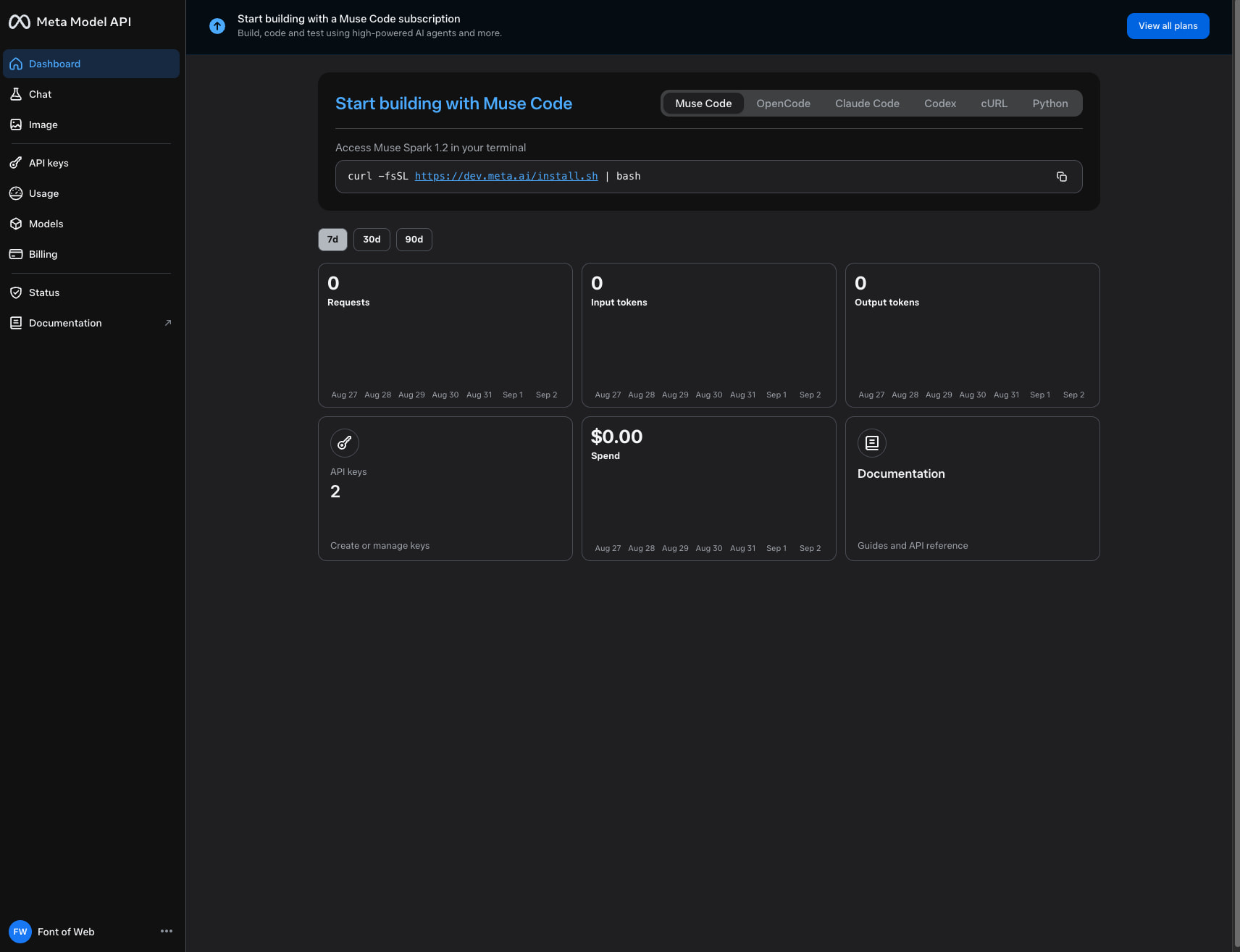This screenshot has height=952, width=1240.
Task: Go to API keys page
Action: 91,163
